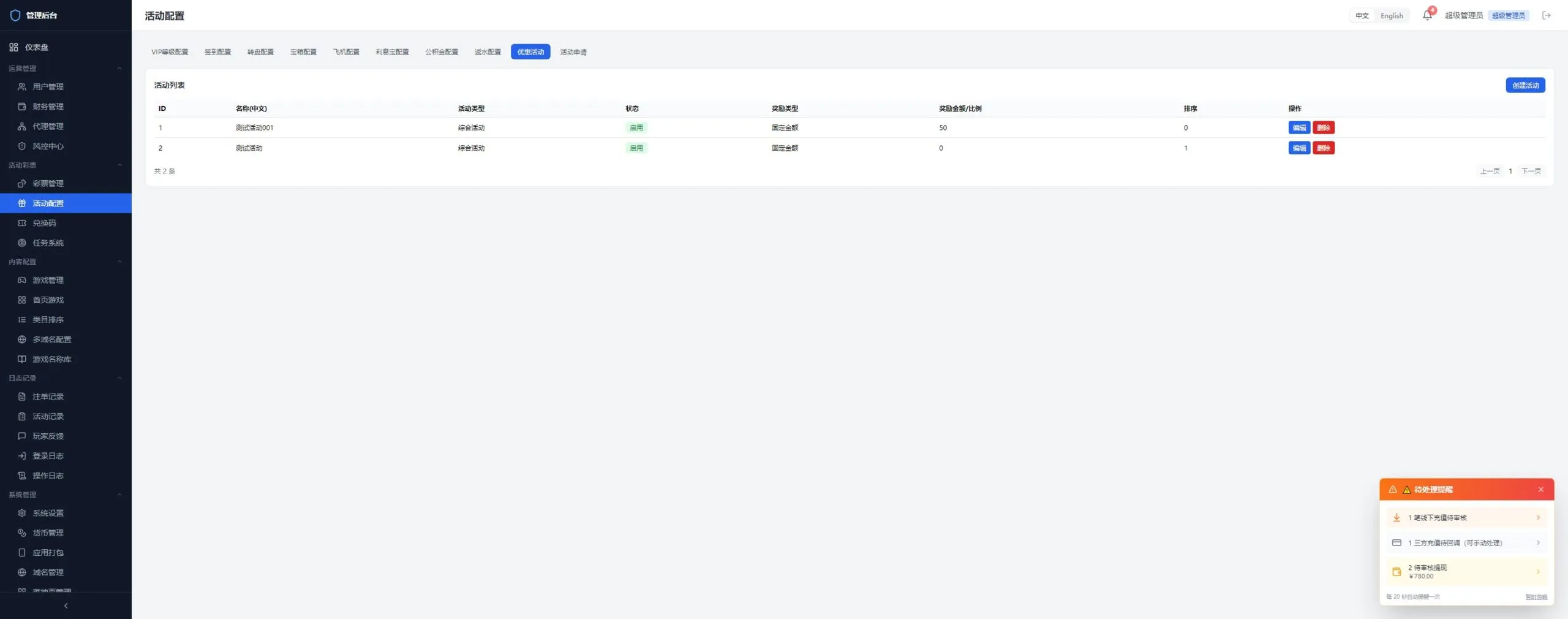Delete the 测试活动 row with ID 2
1568x619 pixels.
(x=1324, y=148)
